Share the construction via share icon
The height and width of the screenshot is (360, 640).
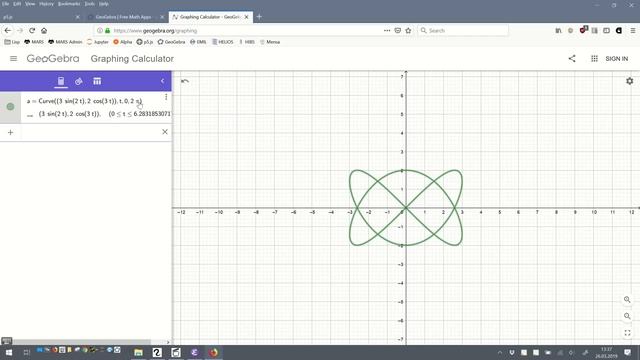click(x=572, y=59)
